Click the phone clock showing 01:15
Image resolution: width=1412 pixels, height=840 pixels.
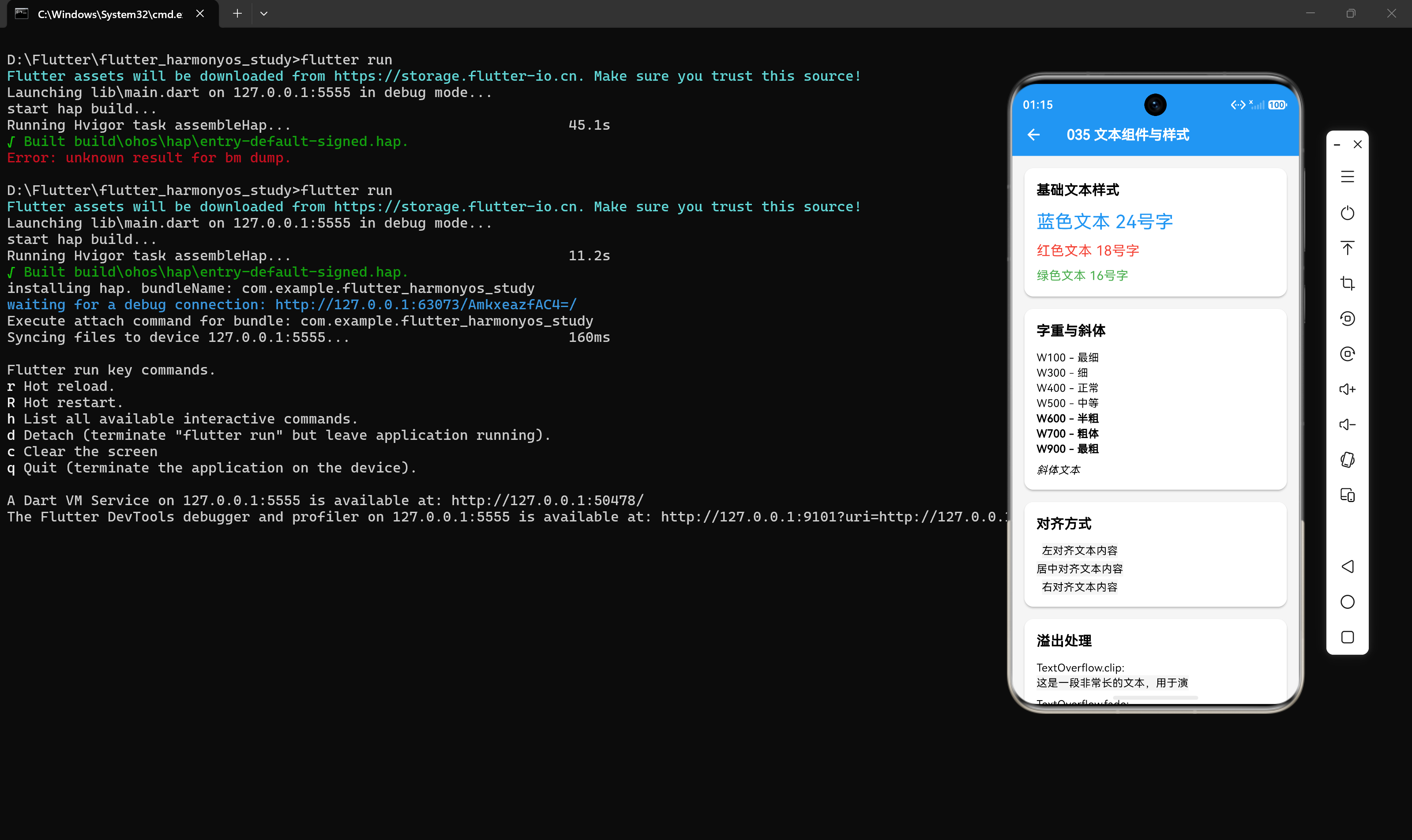point(1037,105)
